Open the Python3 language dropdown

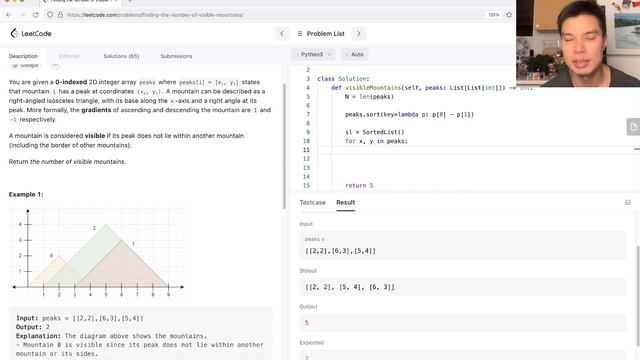point(313,54)
